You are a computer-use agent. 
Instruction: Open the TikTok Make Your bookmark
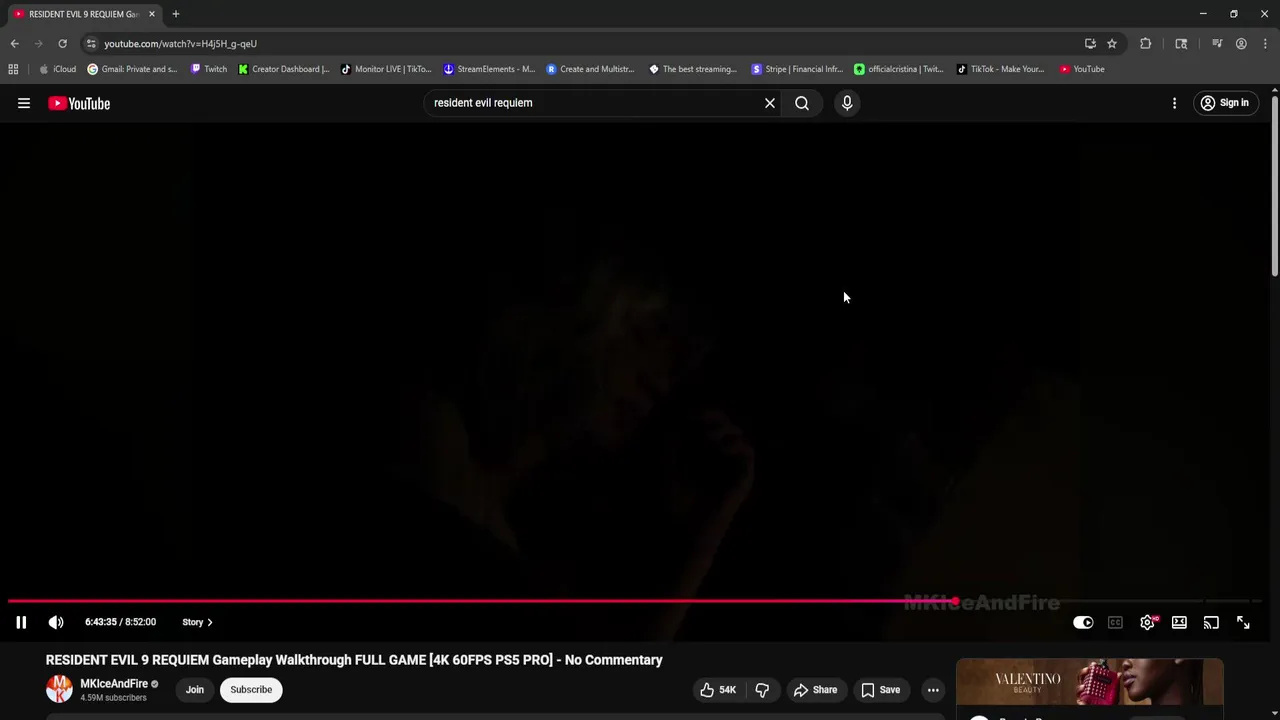[x=1000, y=69]
